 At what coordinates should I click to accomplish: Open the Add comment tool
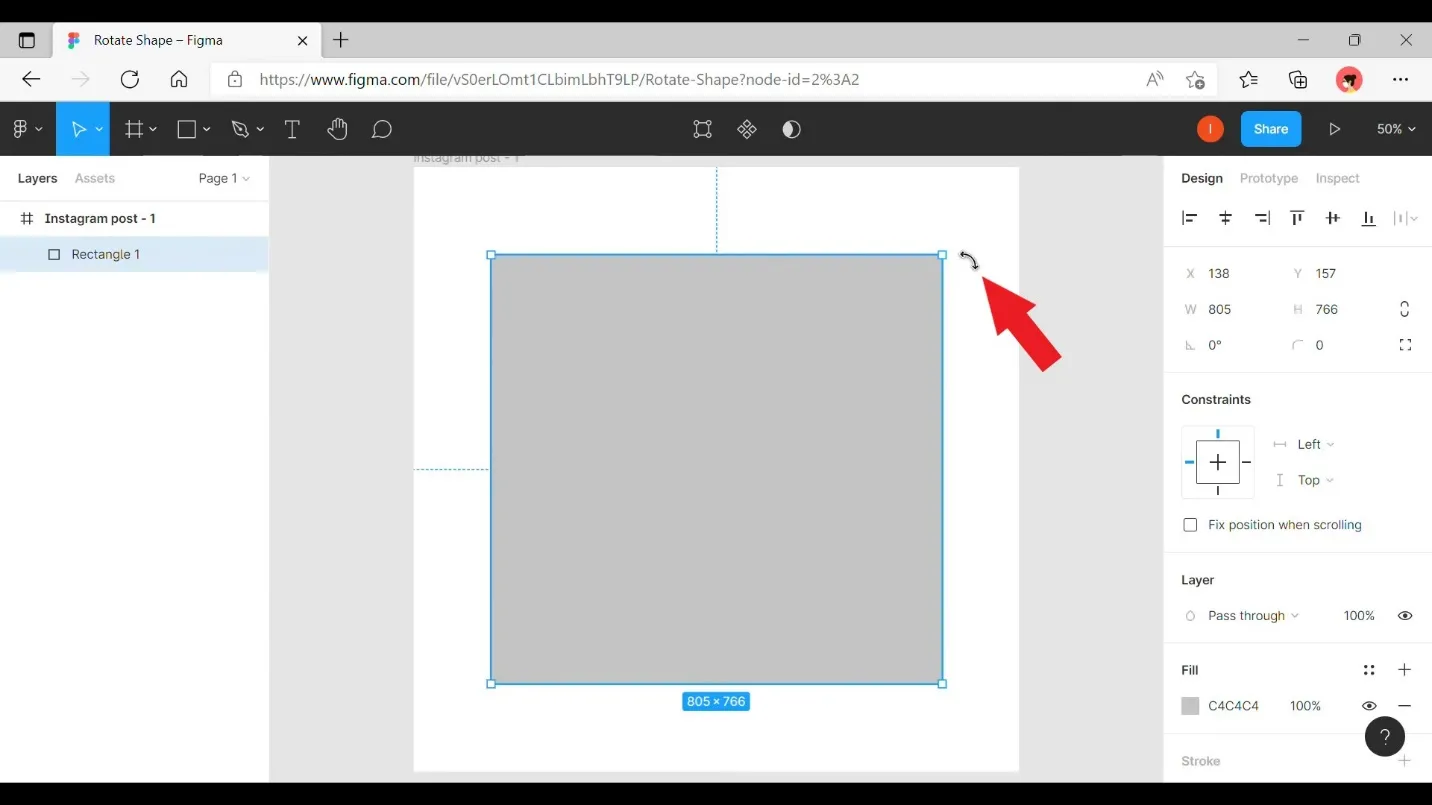coord(381,128)
